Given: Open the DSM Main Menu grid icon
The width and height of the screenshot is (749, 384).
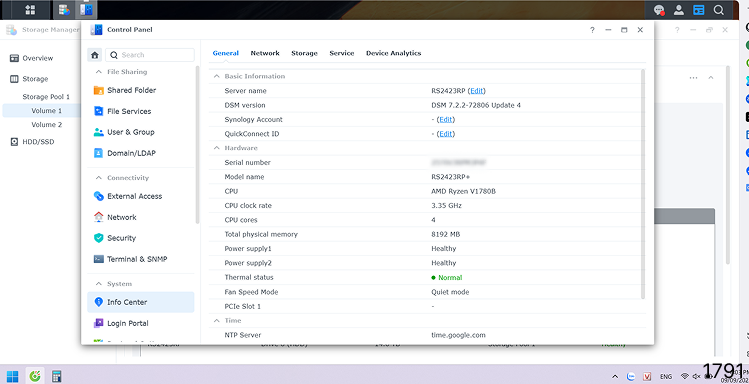Looking at the screenshot, I should [30, 10].
